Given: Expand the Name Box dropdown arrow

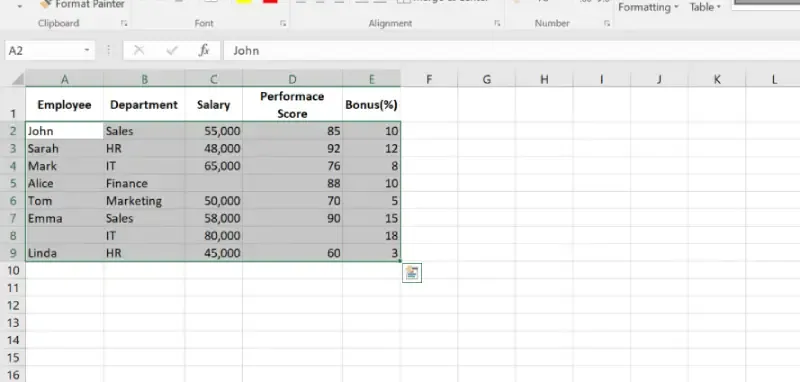Looking at the screenshot, I should tap(87, 50).
